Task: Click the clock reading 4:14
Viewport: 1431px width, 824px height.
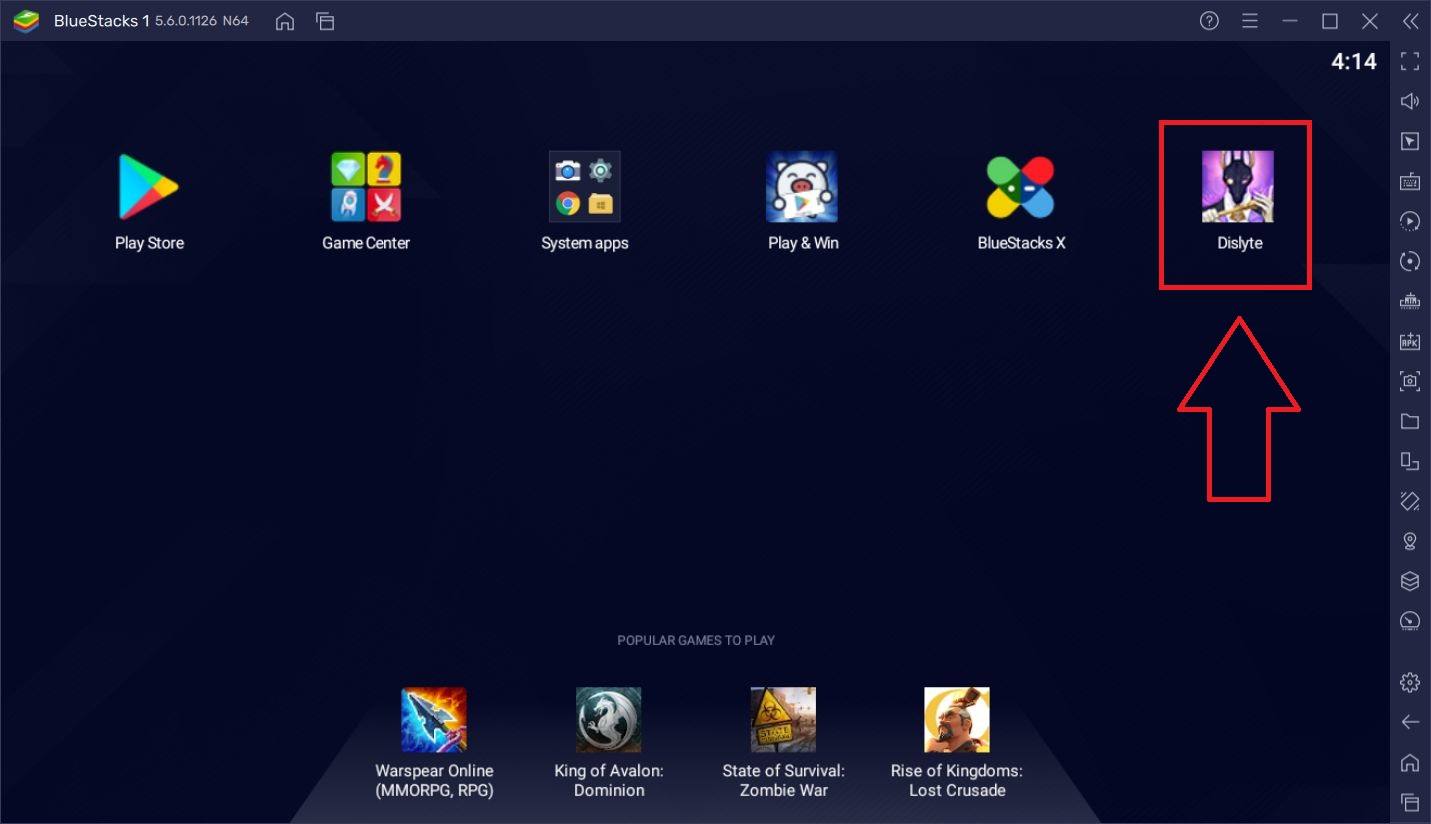Action: pos(1354,62)
